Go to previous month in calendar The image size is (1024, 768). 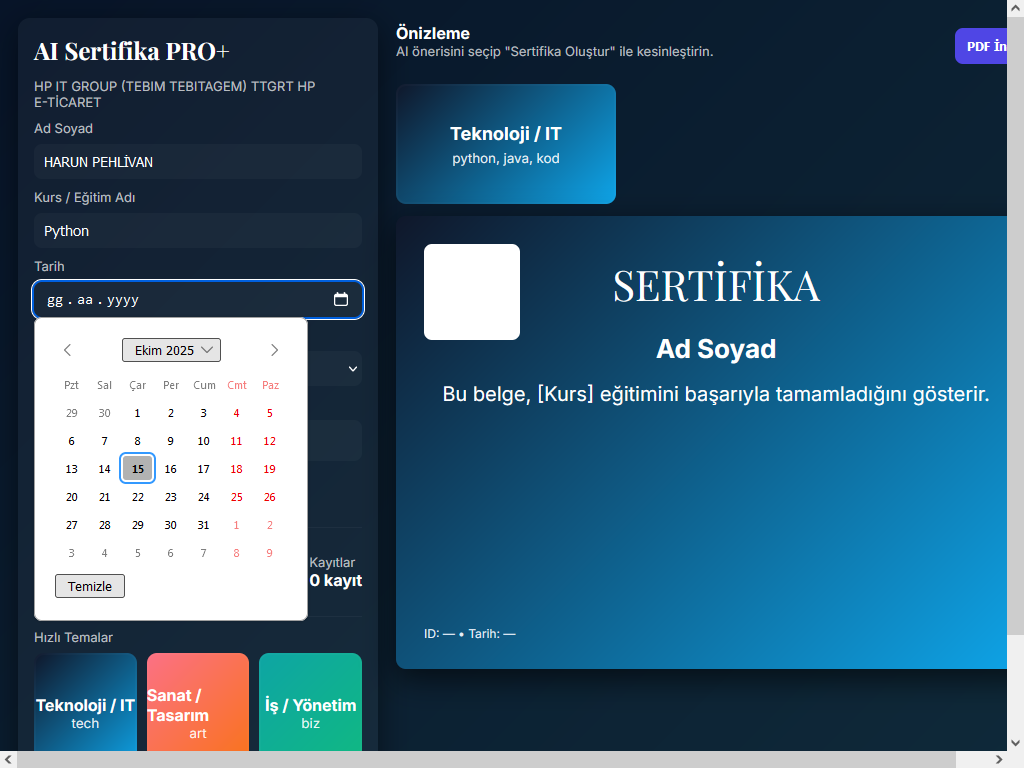(x=68, y=350)
